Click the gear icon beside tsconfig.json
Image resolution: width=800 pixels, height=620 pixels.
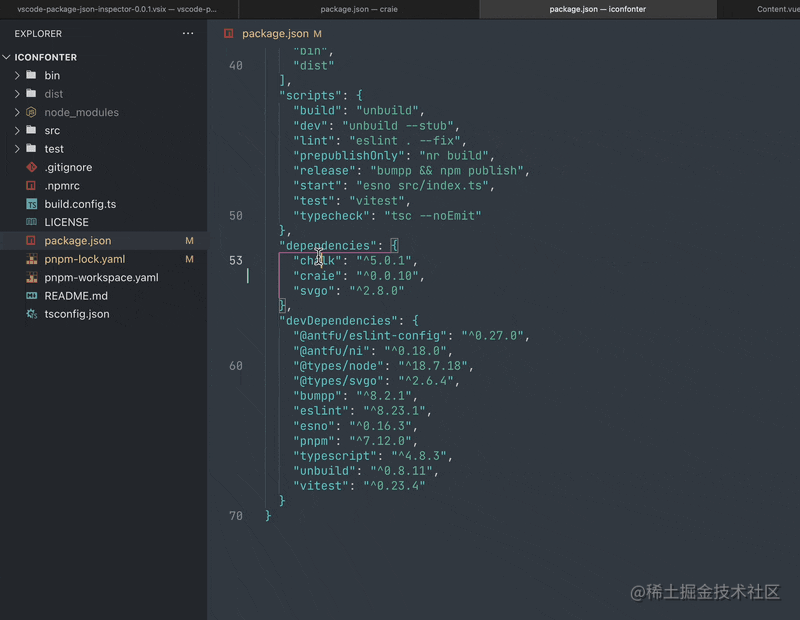click(x=31, y=313)
